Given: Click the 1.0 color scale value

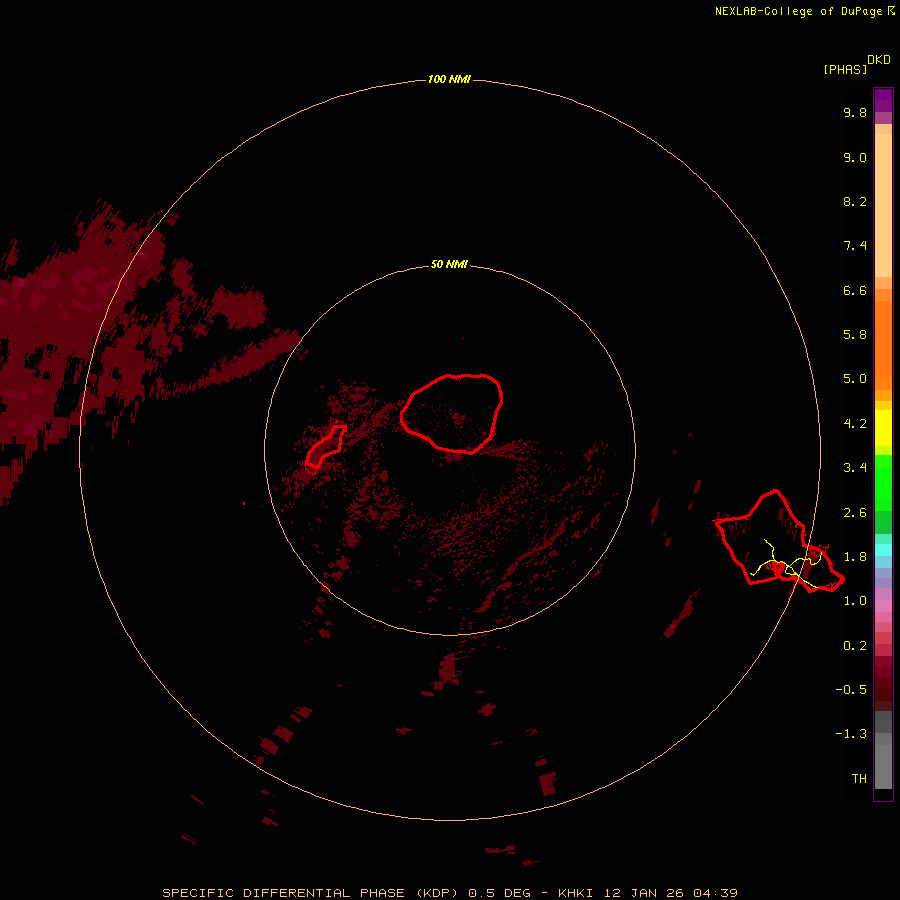Looking at the screenshot, I should (x=855, y=601).
